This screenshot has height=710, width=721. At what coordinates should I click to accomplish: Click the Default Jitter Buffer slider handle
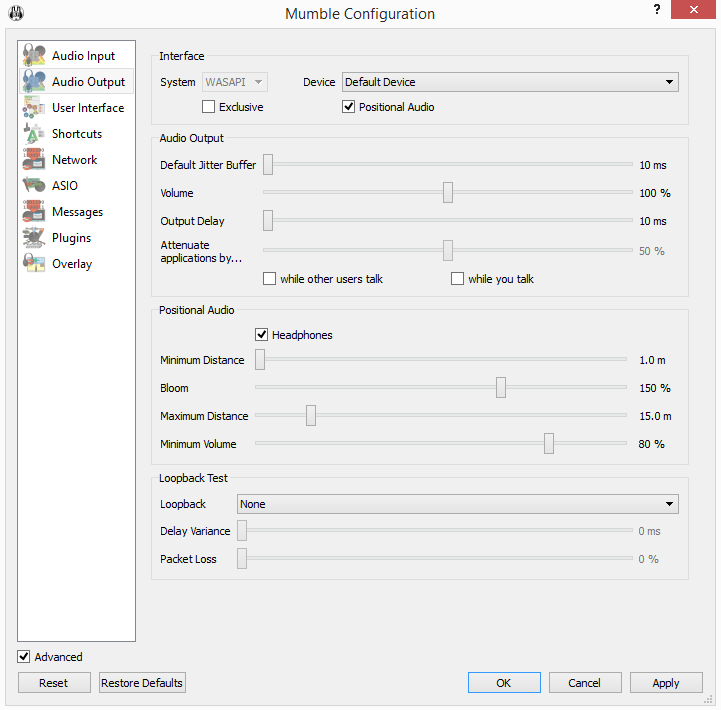click(x=268, y=165)
